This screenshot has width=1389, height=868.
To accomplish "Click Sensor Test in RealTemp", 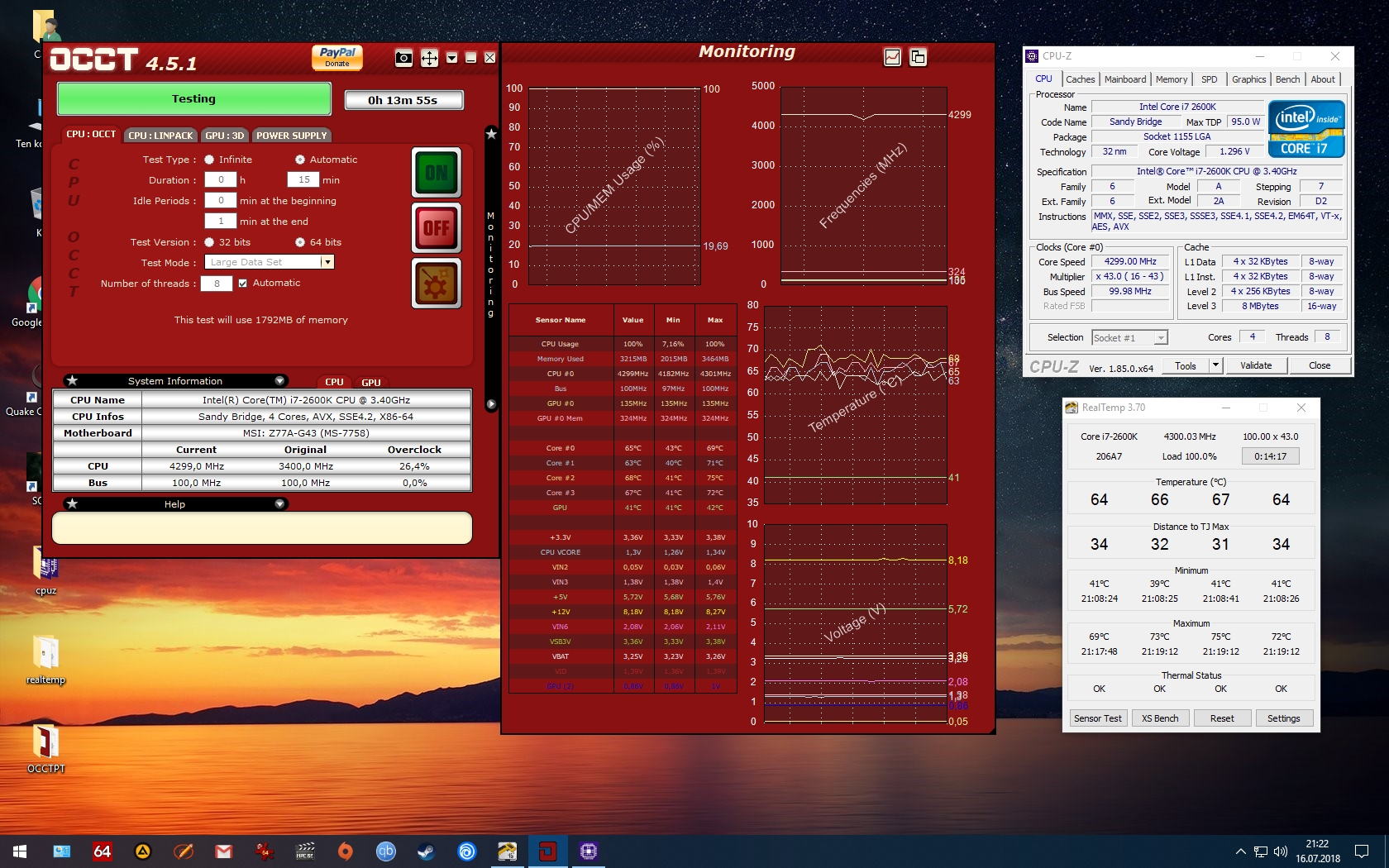I will click(x=1098, y=718).
